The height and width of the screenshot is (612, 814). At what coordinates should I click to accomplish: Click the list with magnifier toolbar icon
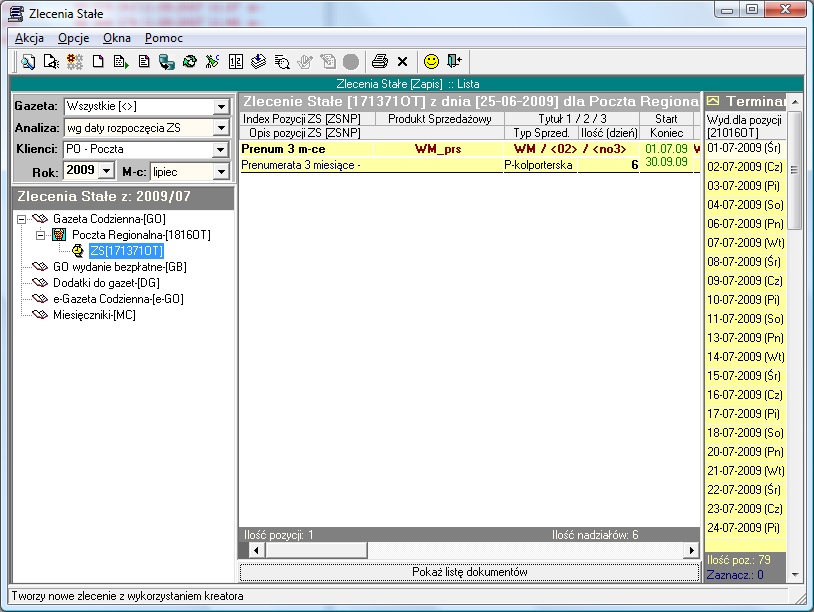click(282, 62)
